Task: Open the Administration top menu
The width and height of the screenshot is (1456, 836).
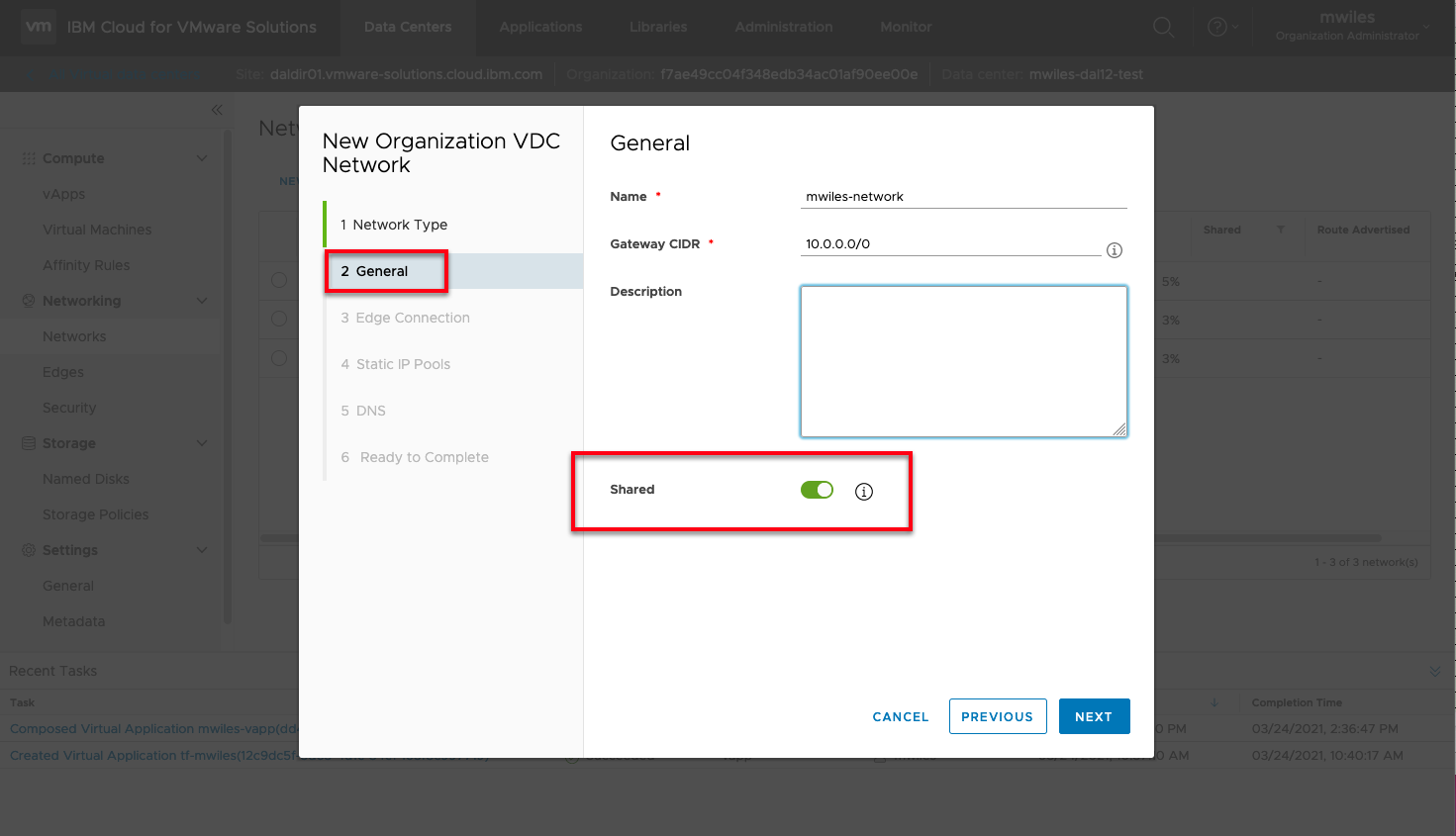Action: 783,27
